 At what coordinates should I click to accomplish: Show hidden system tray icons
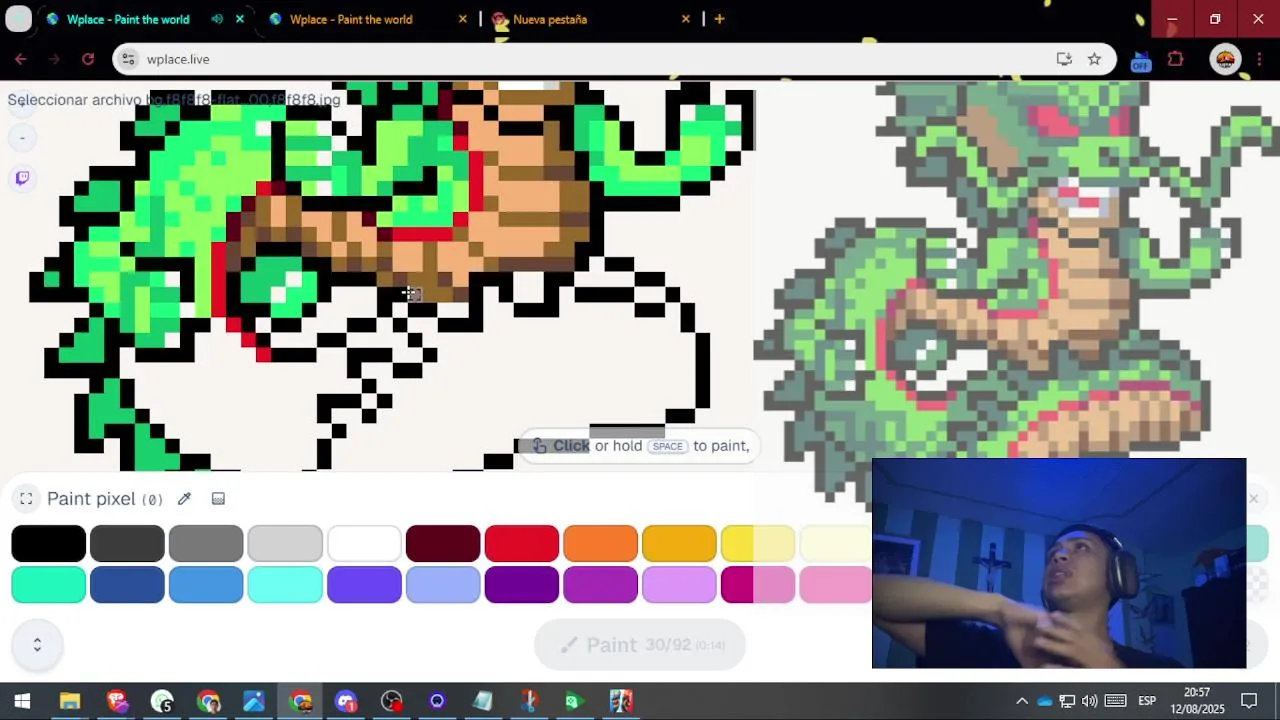click(x=1021, y=701)
